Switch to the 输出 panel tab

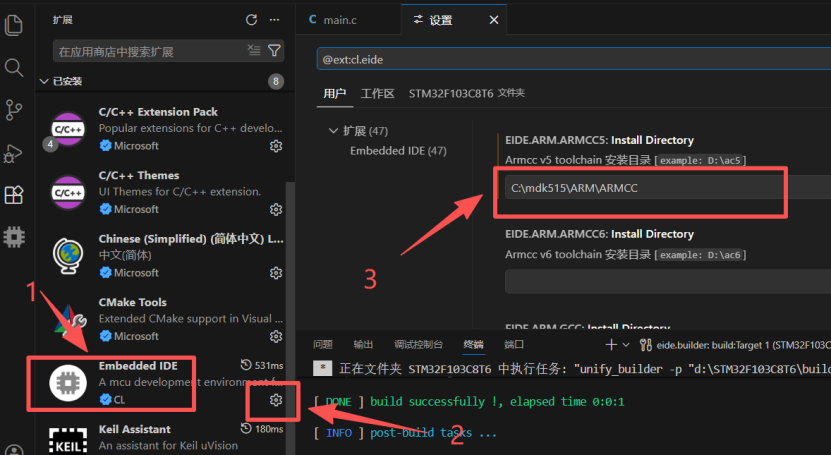tap(363, 345)
